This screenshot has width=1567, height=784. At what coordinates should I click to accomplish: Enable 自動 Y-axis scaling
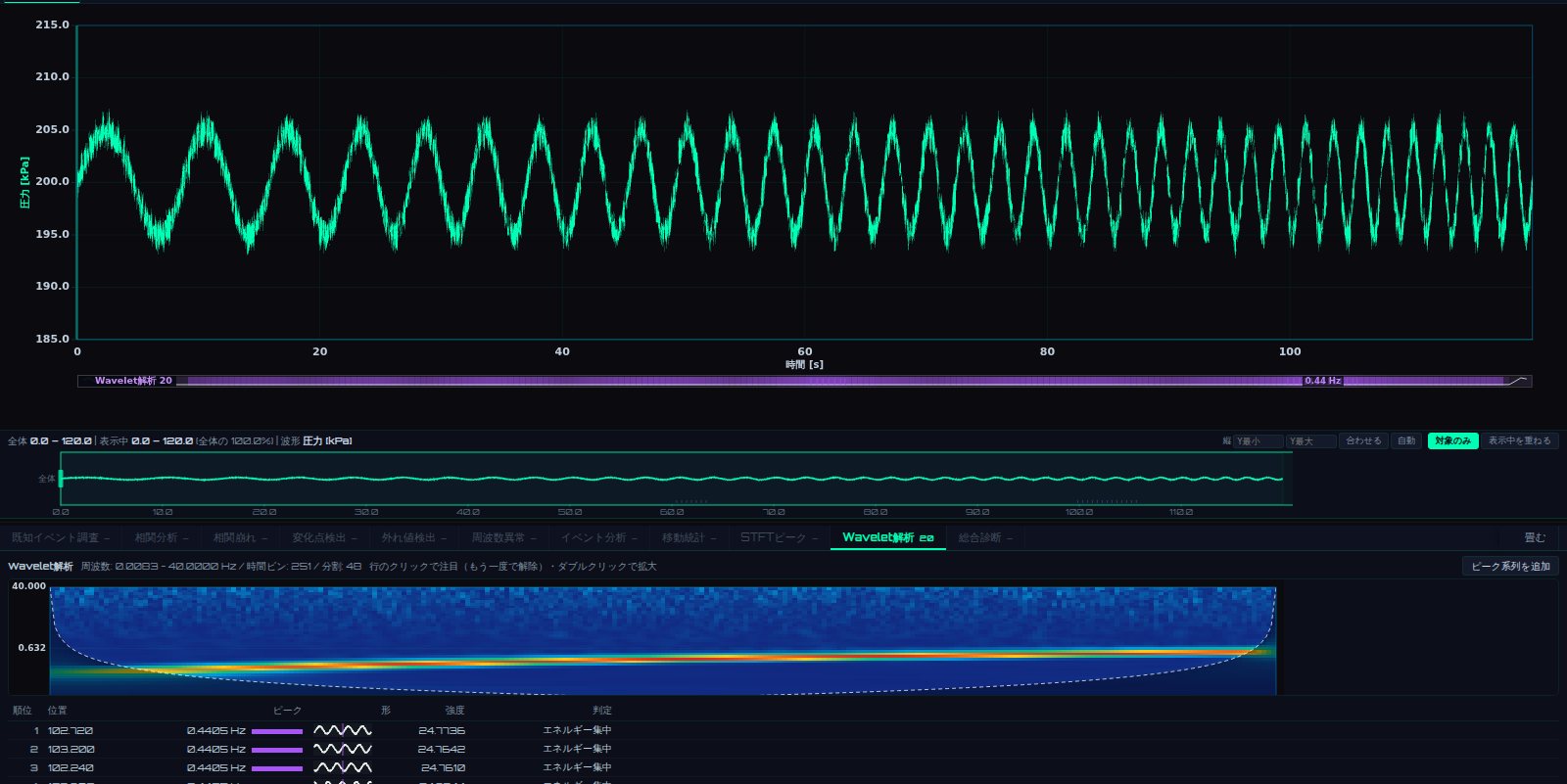pyautogui.click(x=1406, y=441)
